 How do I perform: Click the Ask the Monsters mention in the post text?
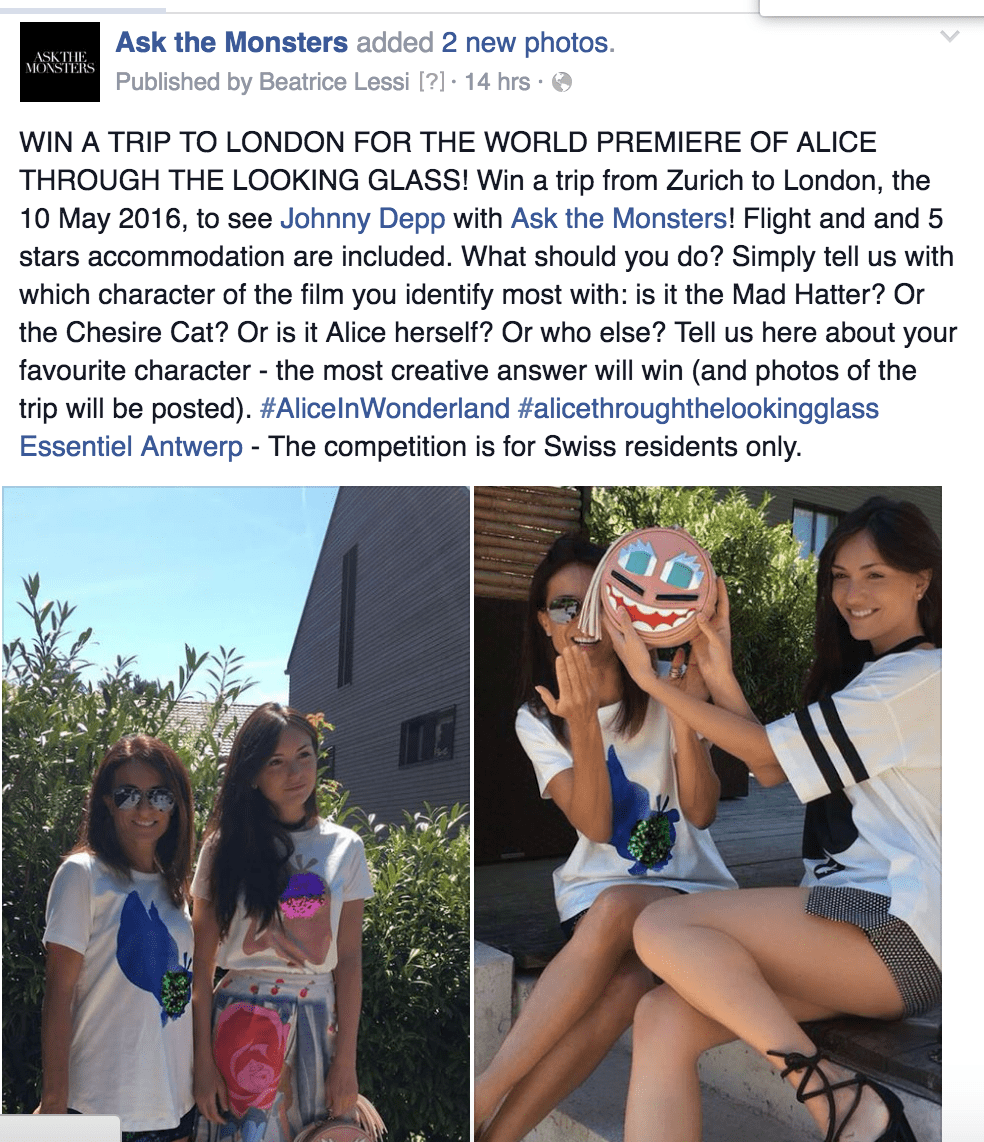pos(619,218)
